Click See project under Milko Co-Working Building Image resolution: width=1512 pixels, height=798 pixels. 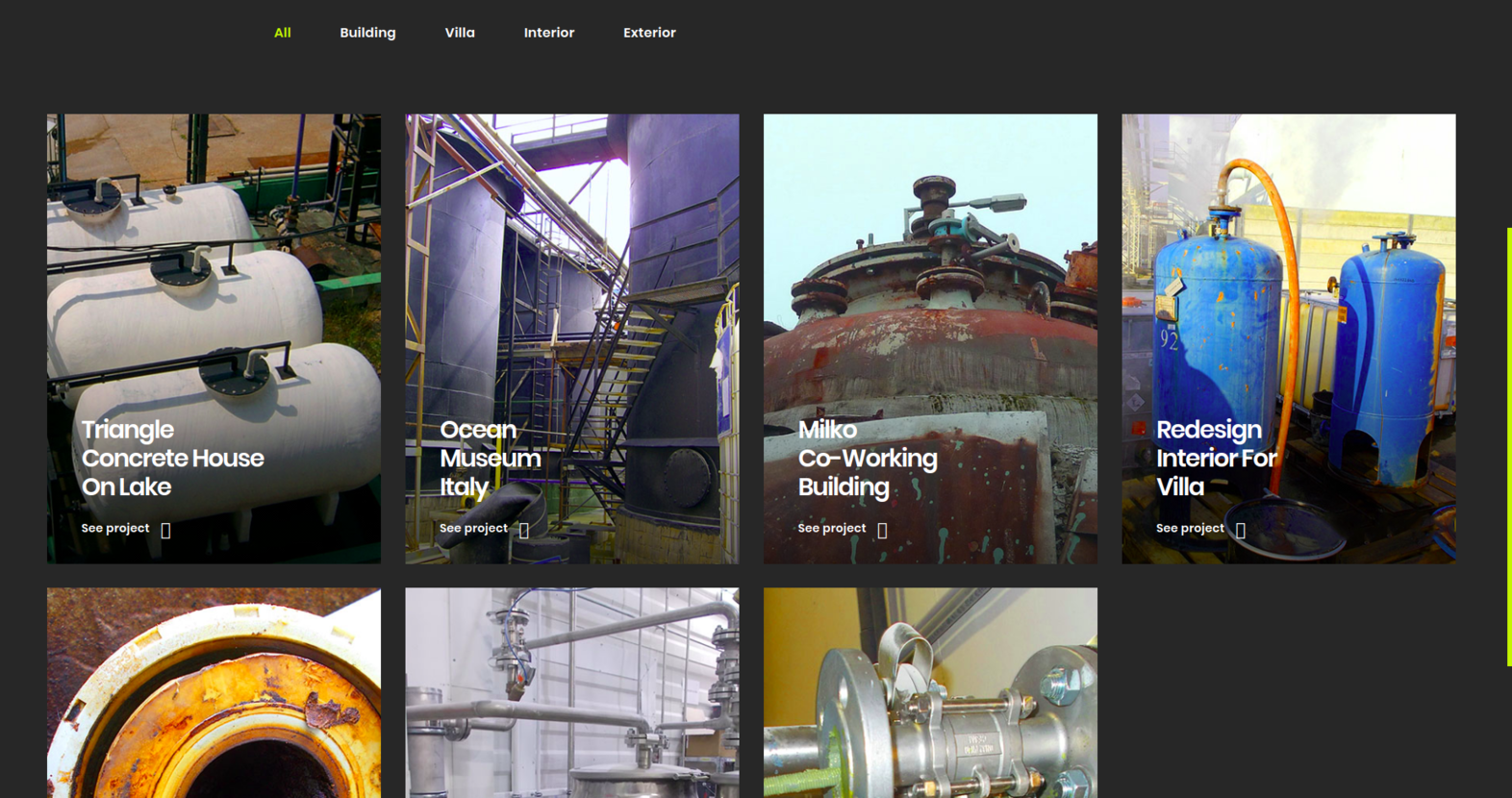[x=832, y=528]
